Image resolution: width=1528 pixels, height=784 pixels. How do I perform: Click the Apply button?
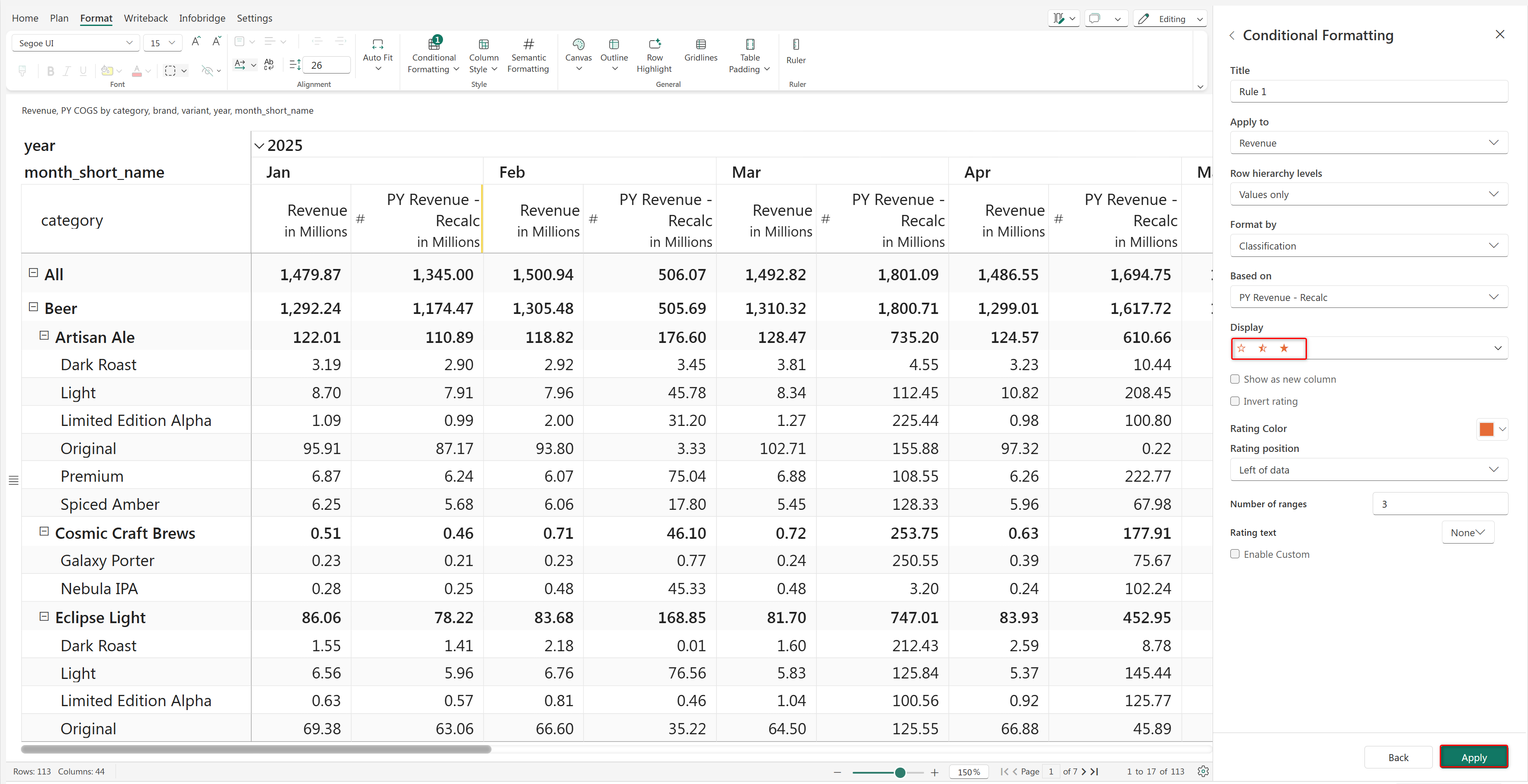[x=1473, y=757]
